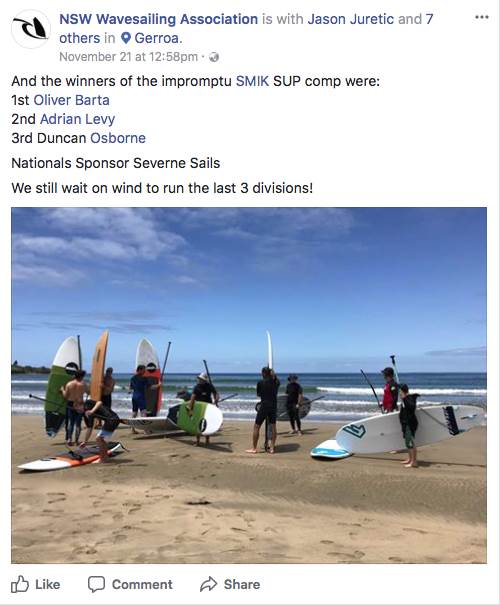500x605 pixels.
Task: Open the post options three-dot menu
Action: tap(482, 17)
